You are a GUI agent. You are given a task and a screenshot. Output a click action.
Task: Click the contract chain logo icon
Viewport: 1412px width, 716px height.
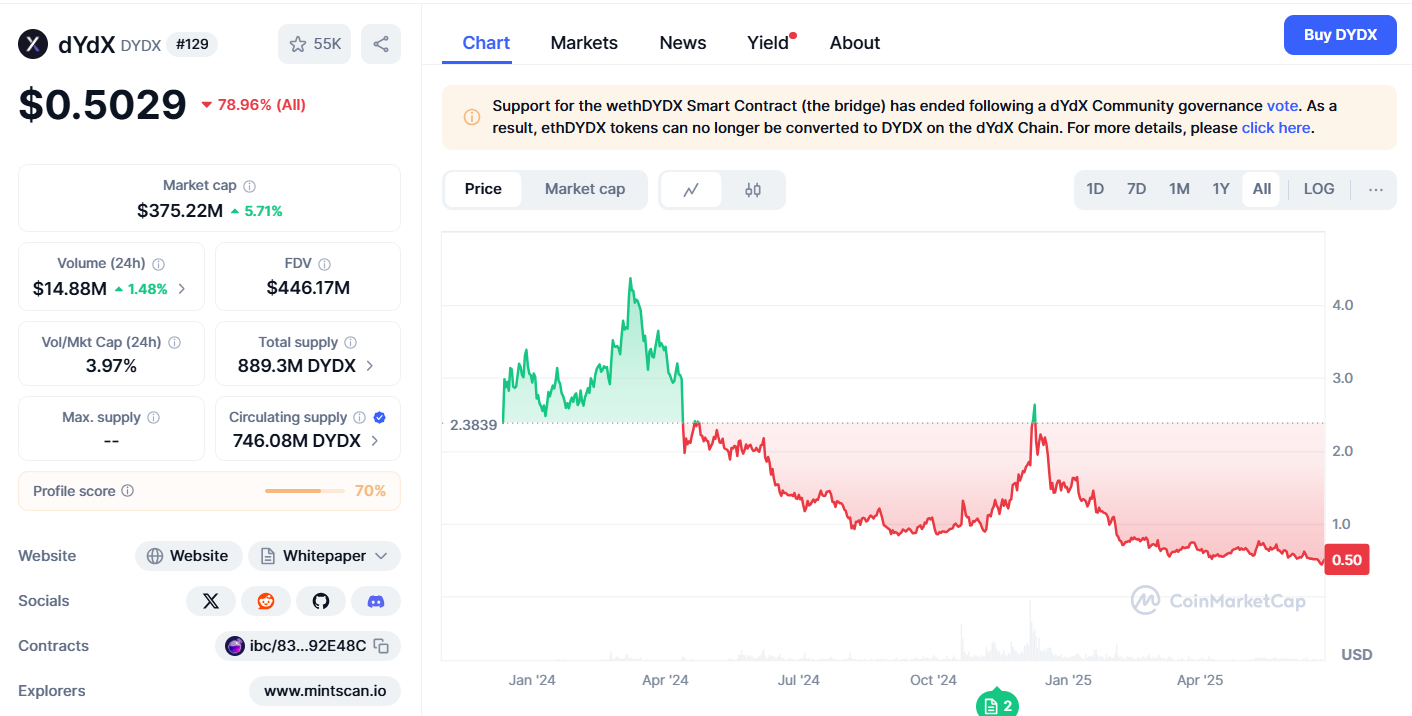[x=235, y=646]
